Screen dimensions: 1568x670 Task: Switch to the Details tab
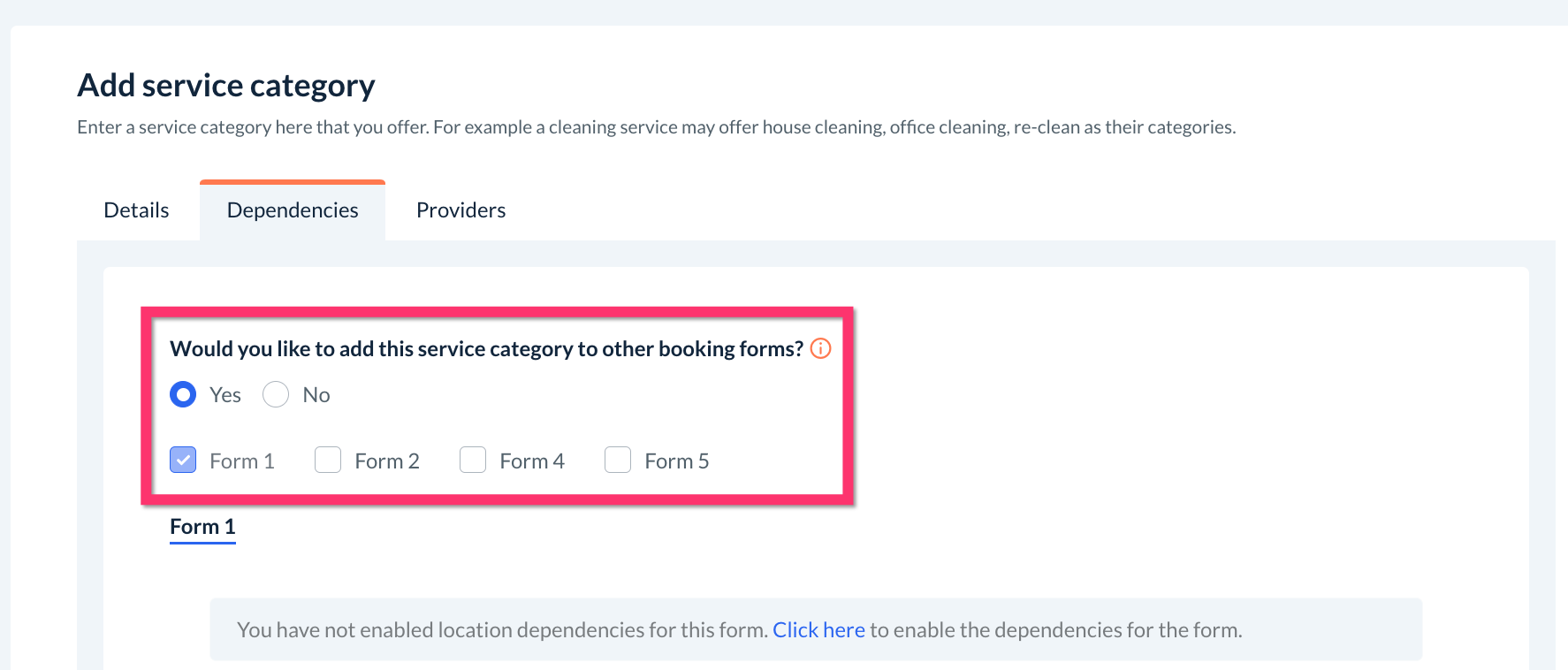(x=136, y=210)
